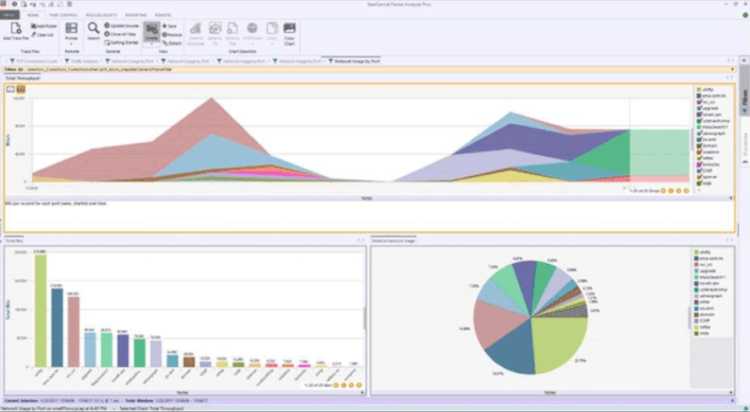Open the File ribbon tab
Screen dimensions: 750x412
click(9, 15)
